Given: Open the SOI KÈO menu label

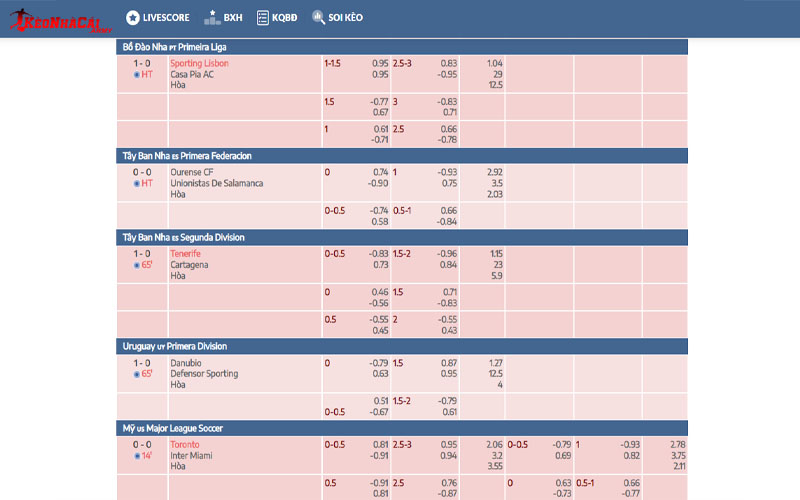Looking at the screenshot, I should click(345, 18).
